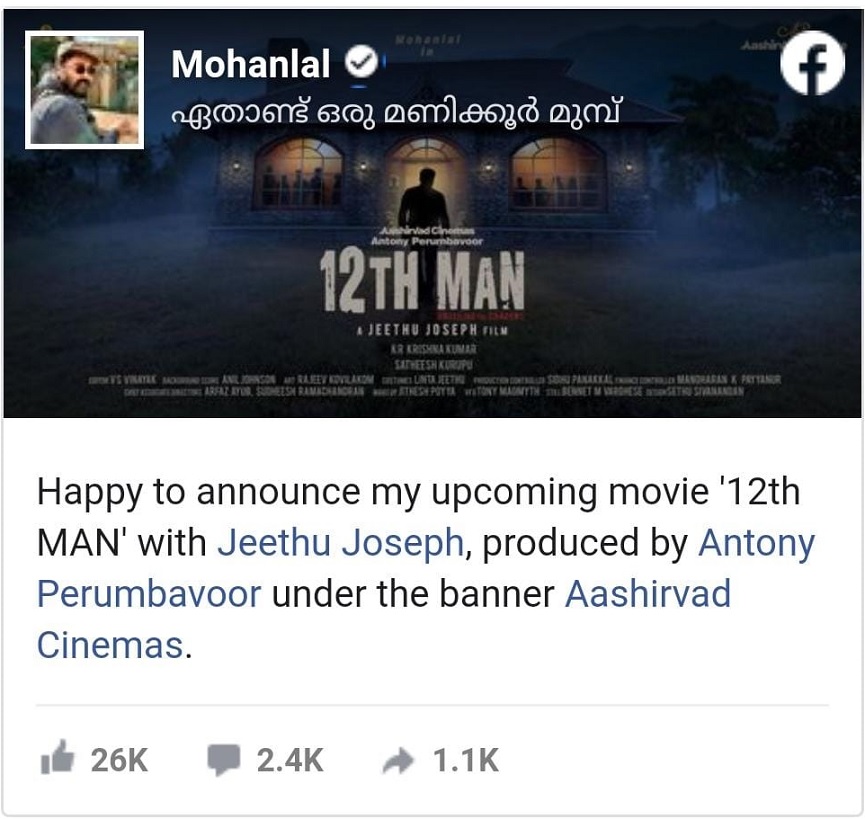Screen dimensions: 865x819
Task: Open the Mohanlal page name
Action: click(x=250, y=64)
